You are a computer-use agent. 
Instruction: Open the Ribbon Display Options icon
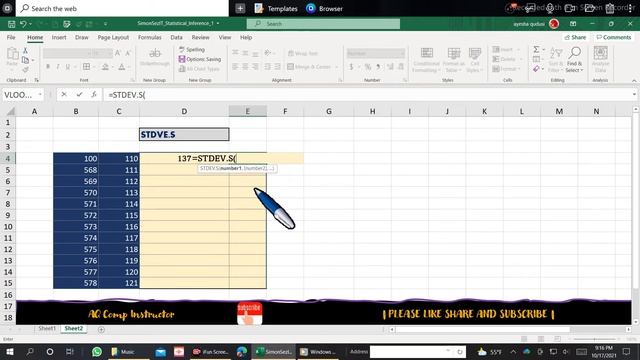(x=573, y=24)
